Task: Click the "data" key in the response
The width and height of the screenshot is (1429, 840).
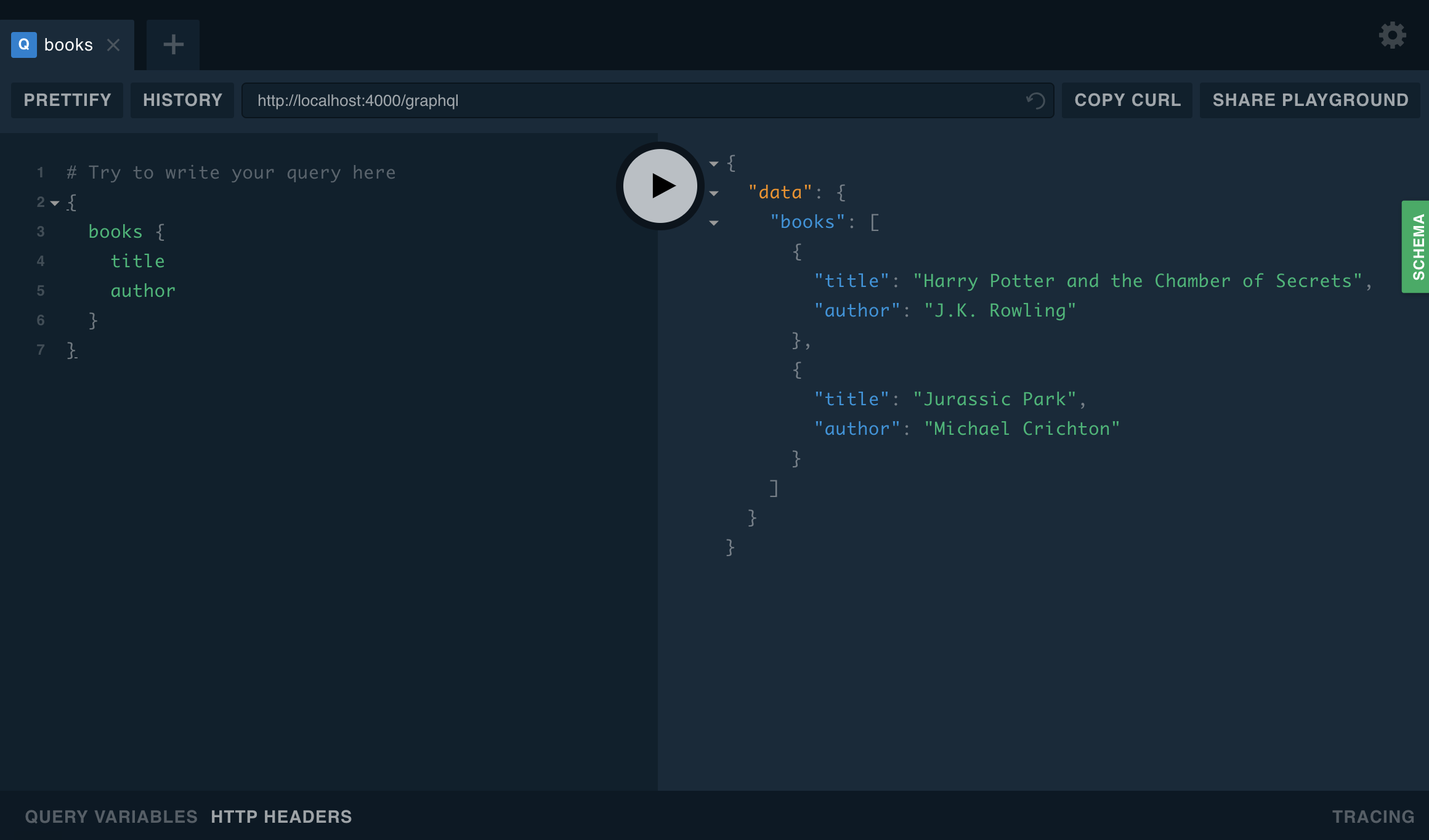Action: [780, 192]
